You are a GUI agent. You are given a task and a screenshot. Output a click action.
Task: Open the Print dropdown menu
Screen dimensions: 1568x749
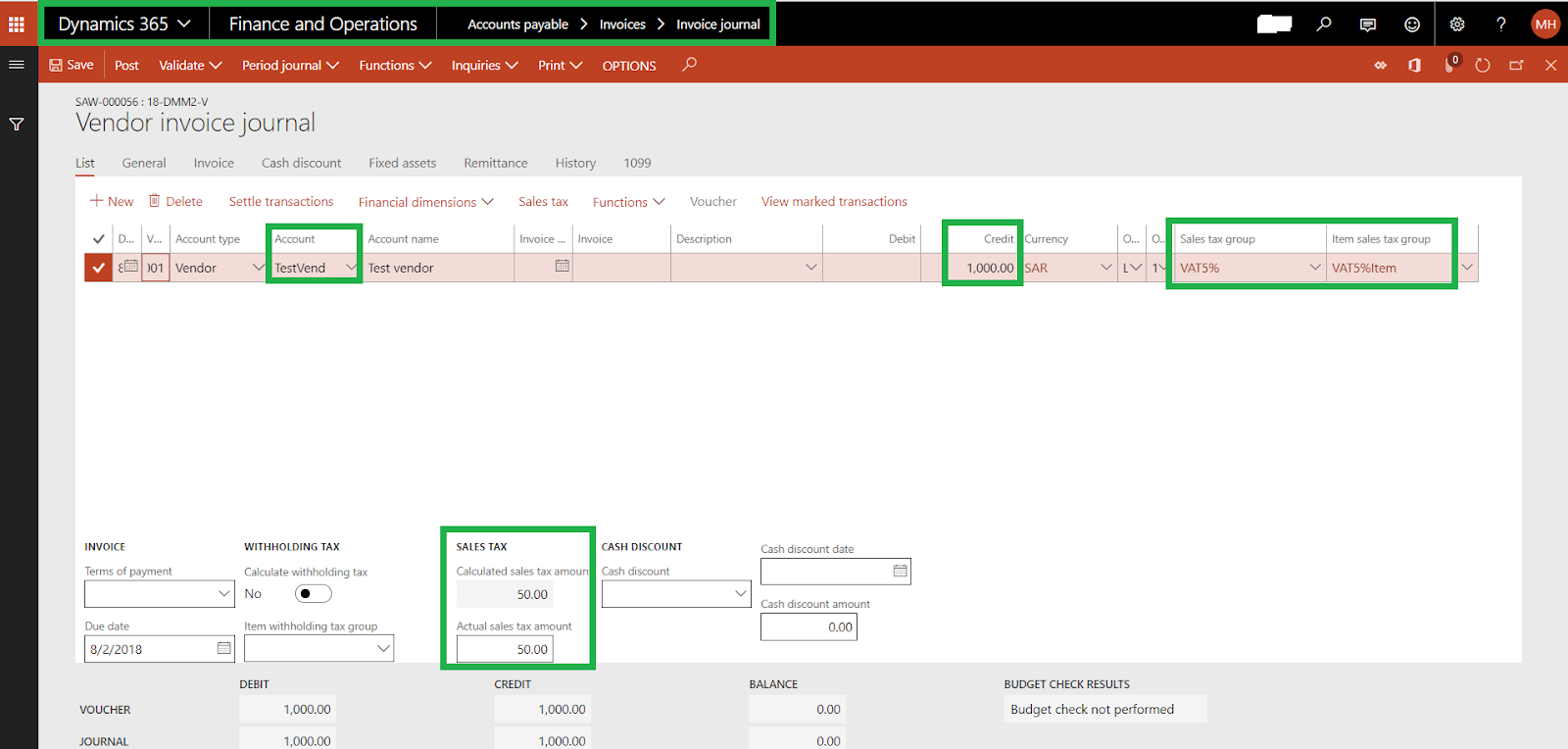560,66
